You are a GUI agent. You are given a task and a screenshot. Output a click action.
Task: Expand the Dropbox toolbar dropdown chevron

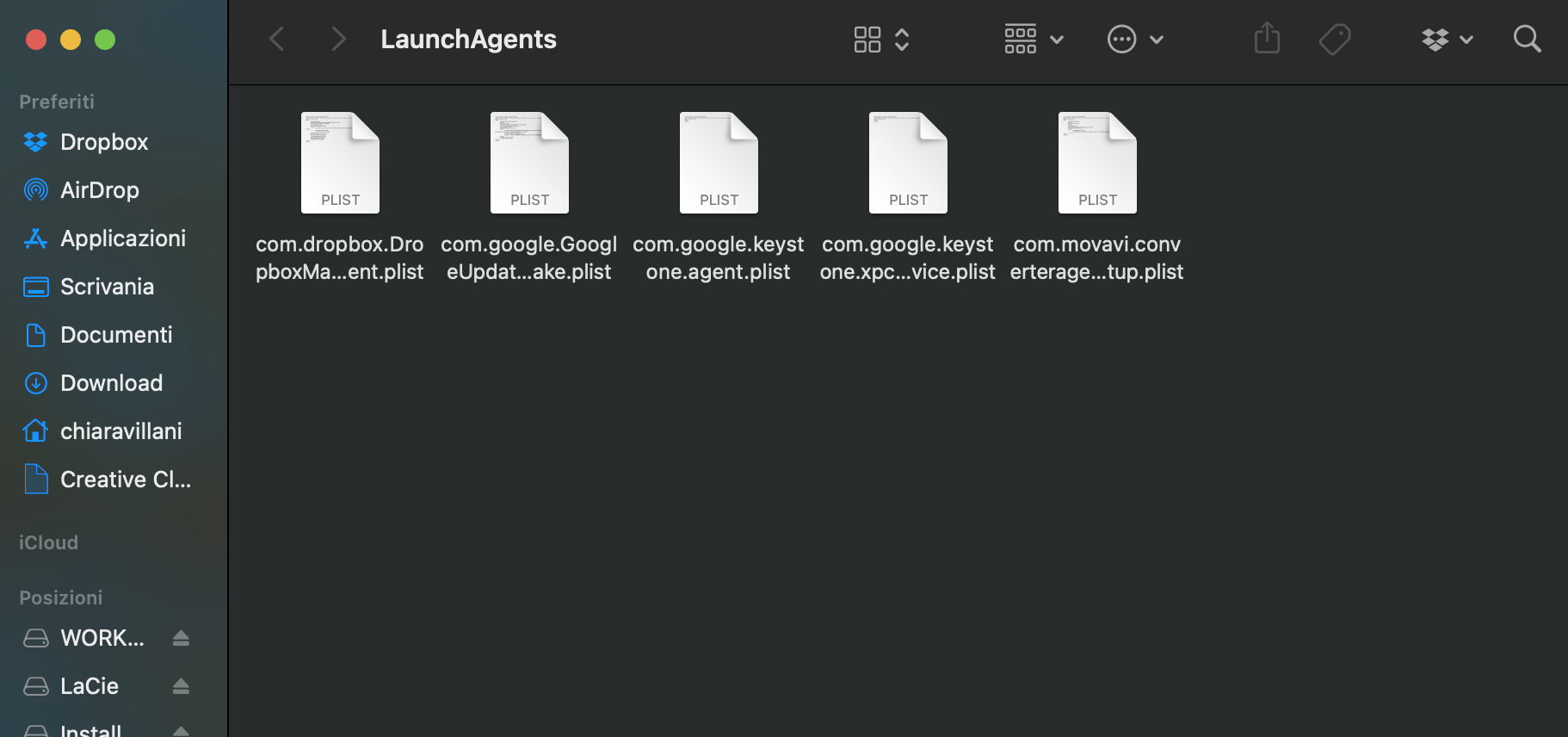point(1467,40)
